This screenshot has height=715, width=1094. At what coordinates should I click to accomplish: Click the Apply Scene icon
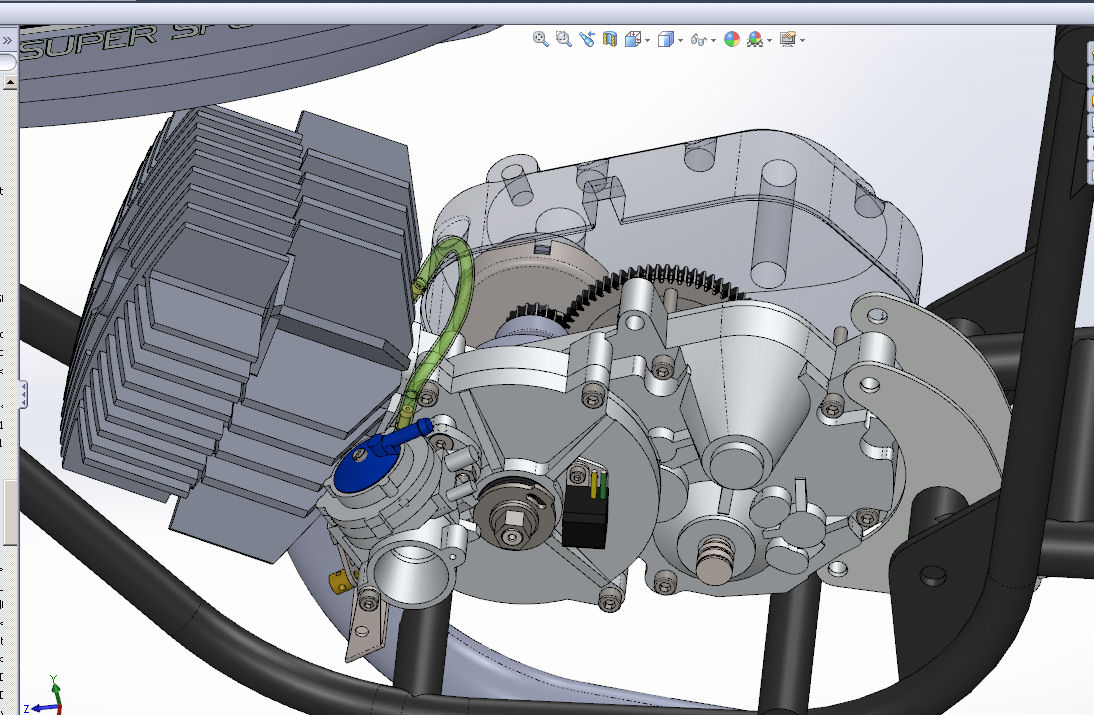pyautogui.click(x=755, y=39)
